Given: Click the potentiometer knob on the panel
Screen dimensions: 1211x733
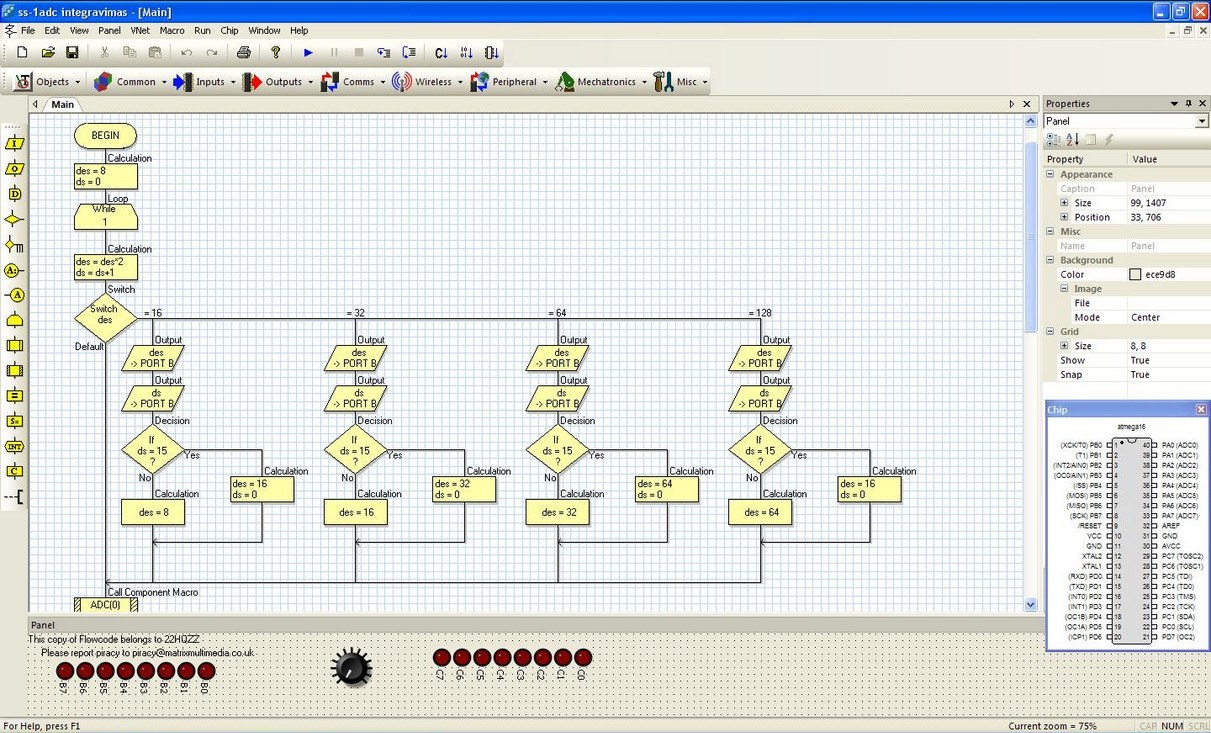Looking at the screenshot, I should coord(350,668).
